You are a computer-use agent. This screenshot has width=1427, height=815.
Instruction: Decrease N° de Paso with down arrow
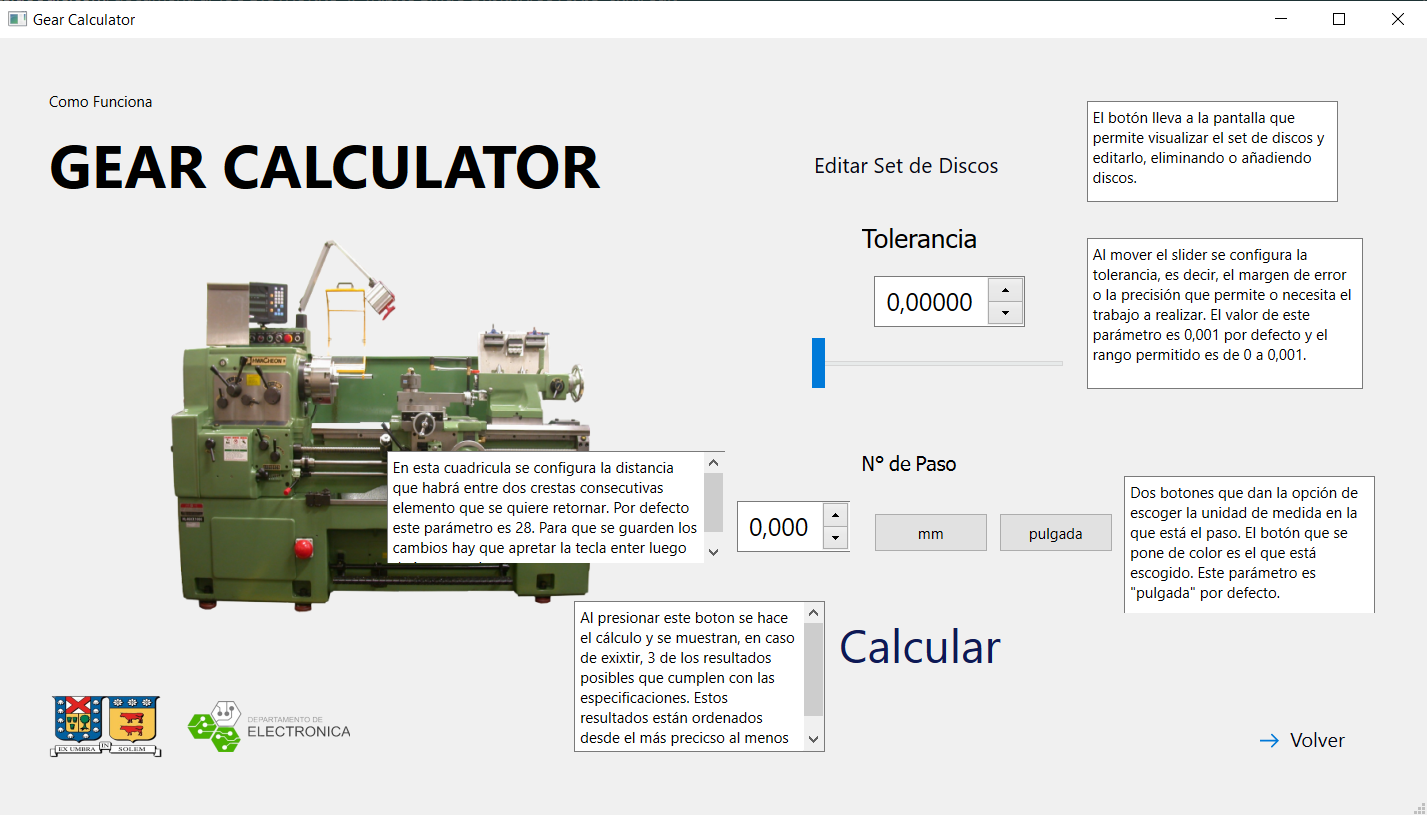pyautogui.click(x=836, y=539)
